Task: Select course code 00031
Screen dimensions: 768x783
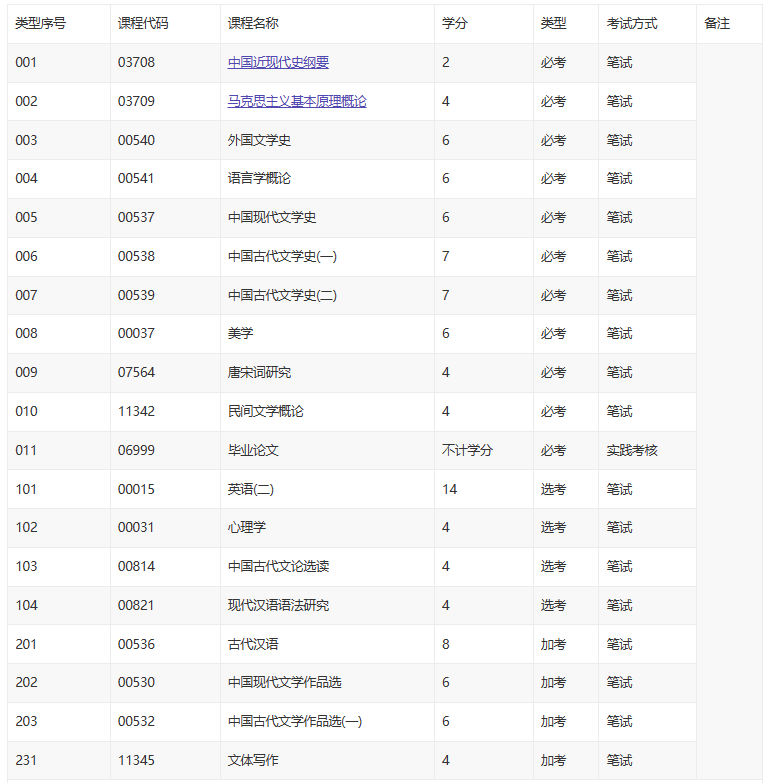Action: (136, 527)
